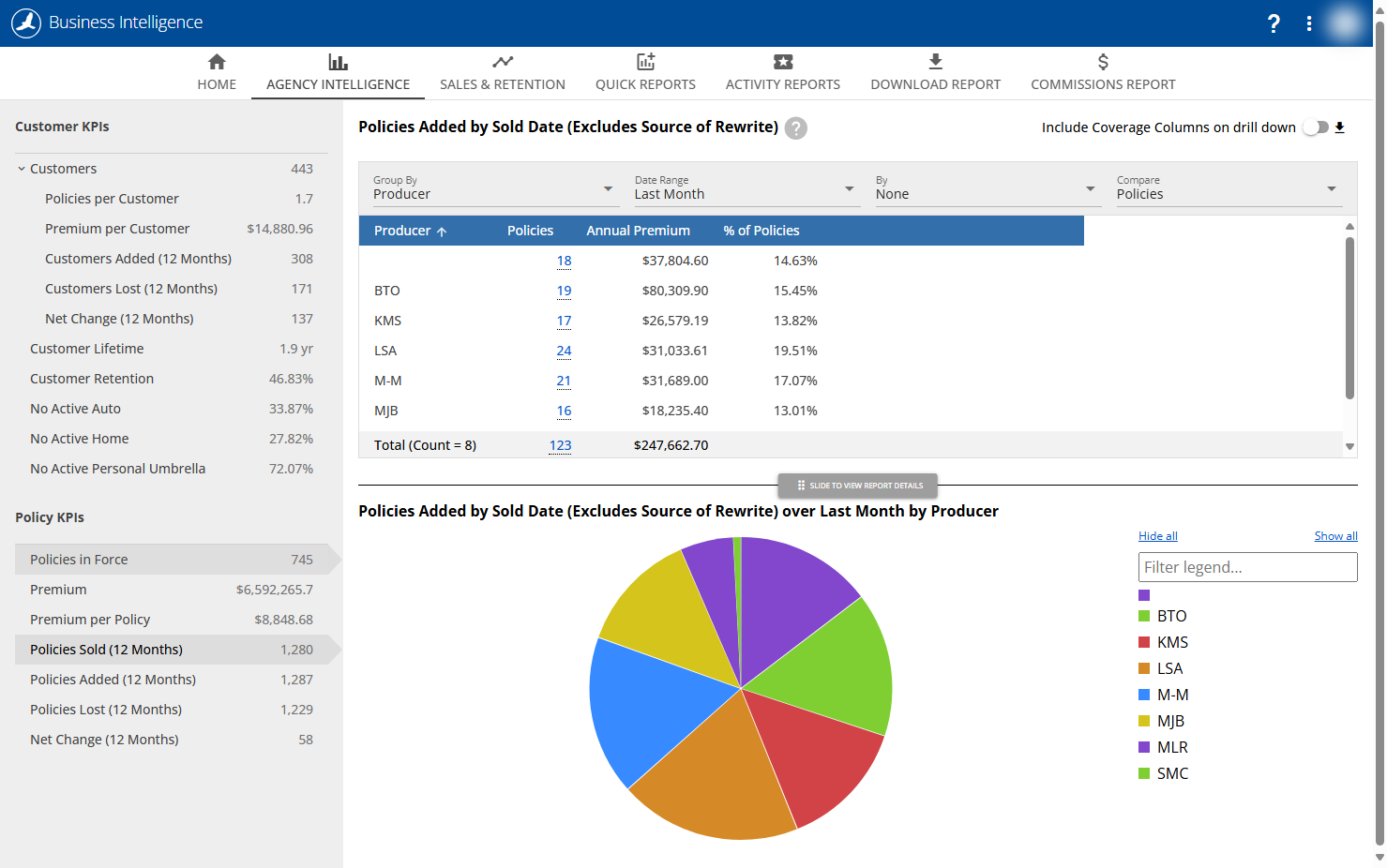Switch to the Sales & Retention tab
1387x868 pixels.
tap(503, 73)
